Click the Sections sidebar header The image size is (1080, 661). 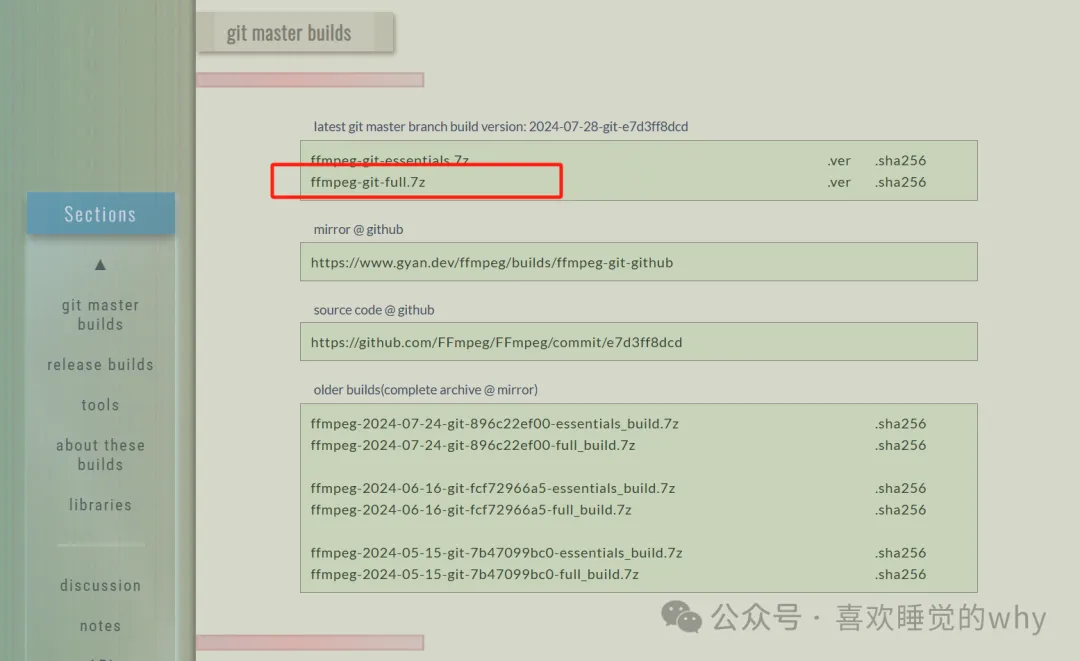101,214
